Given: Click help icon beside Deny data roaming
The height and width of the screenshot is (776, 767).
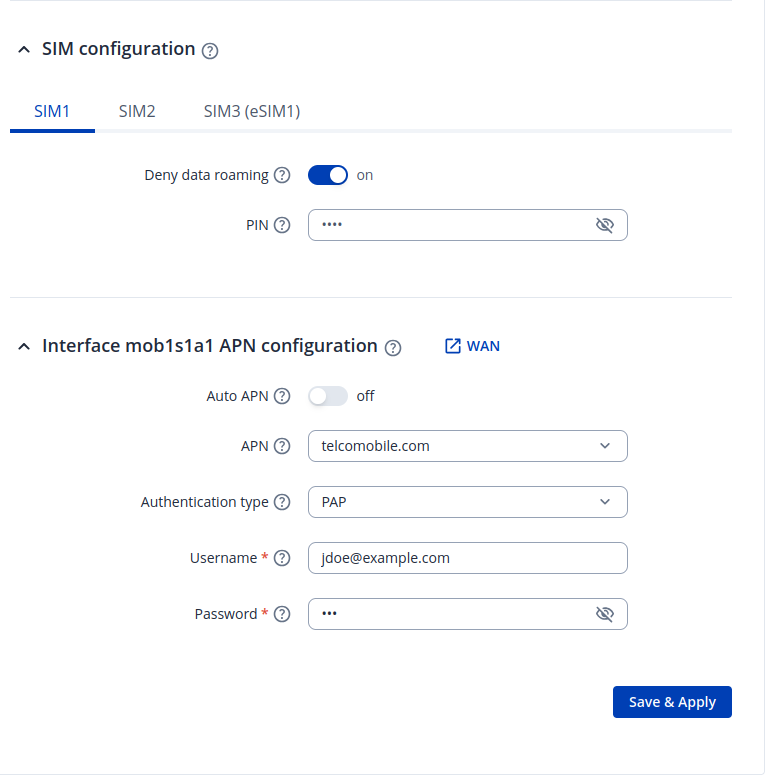Looking at the screenshot, I should click(282, 175).
